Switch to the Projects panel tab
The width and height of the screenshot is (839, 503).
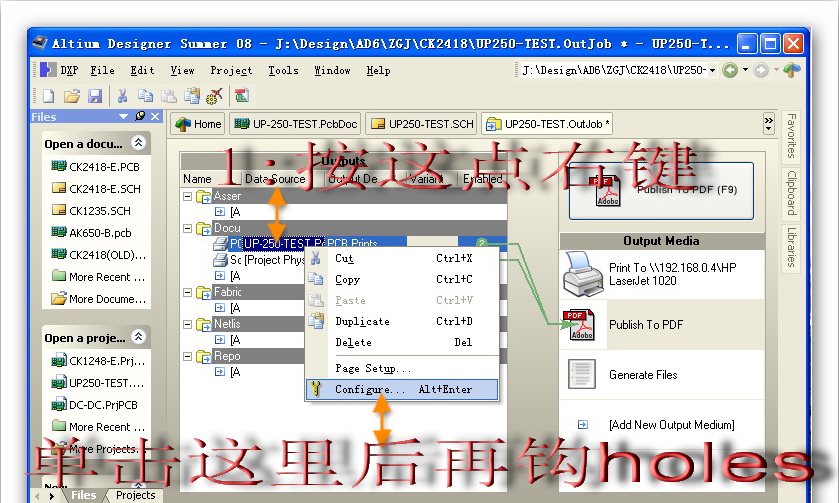click(x=135, y=496)
